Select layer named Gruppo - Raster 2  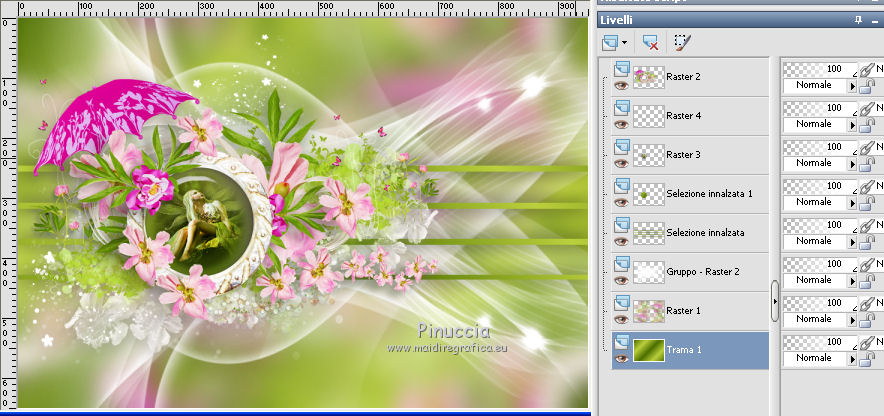pos(702,271)
